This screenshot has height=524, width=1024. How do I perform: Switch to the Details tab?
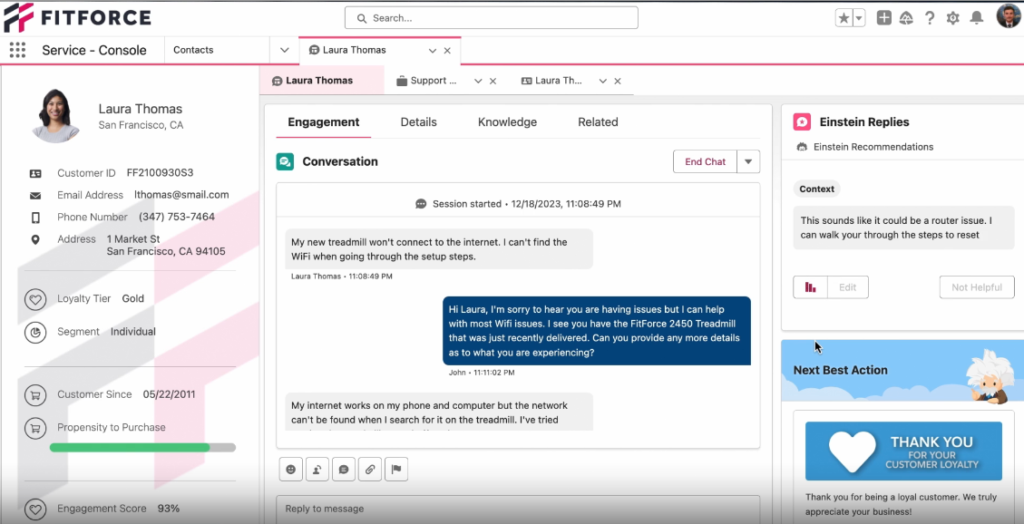[419, 122]
